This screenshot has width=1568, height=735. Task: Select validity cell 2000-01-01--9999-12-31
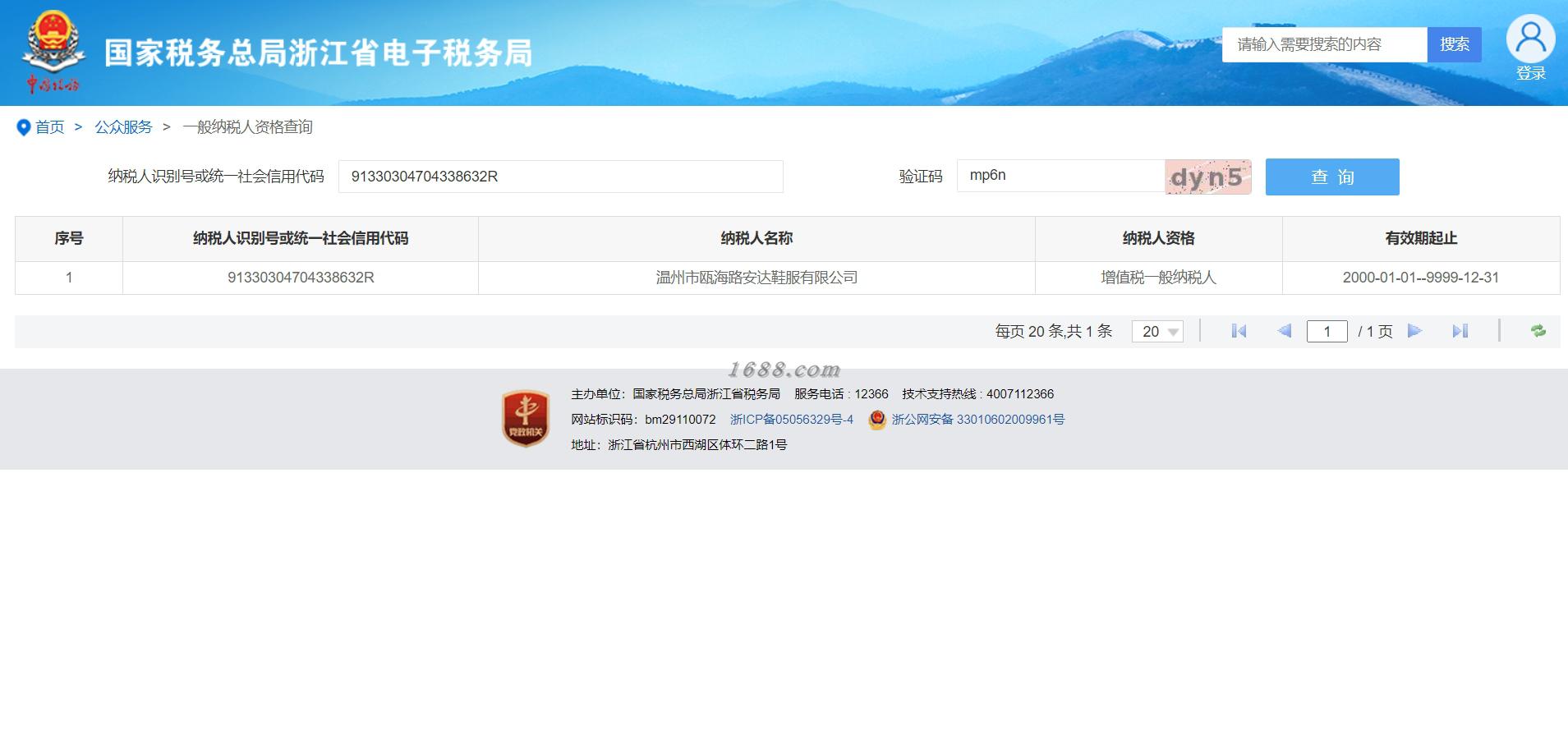point(1421,278)
